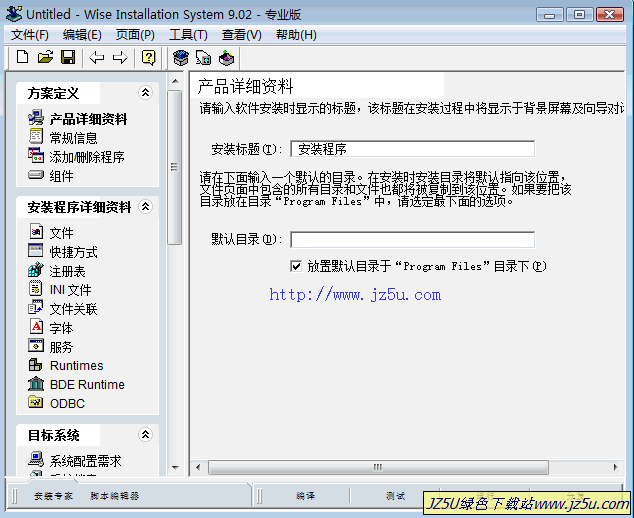634x518 pixels.
Task: Select 添加/删除程序 in the sidebar
Action: coord(87,157)
